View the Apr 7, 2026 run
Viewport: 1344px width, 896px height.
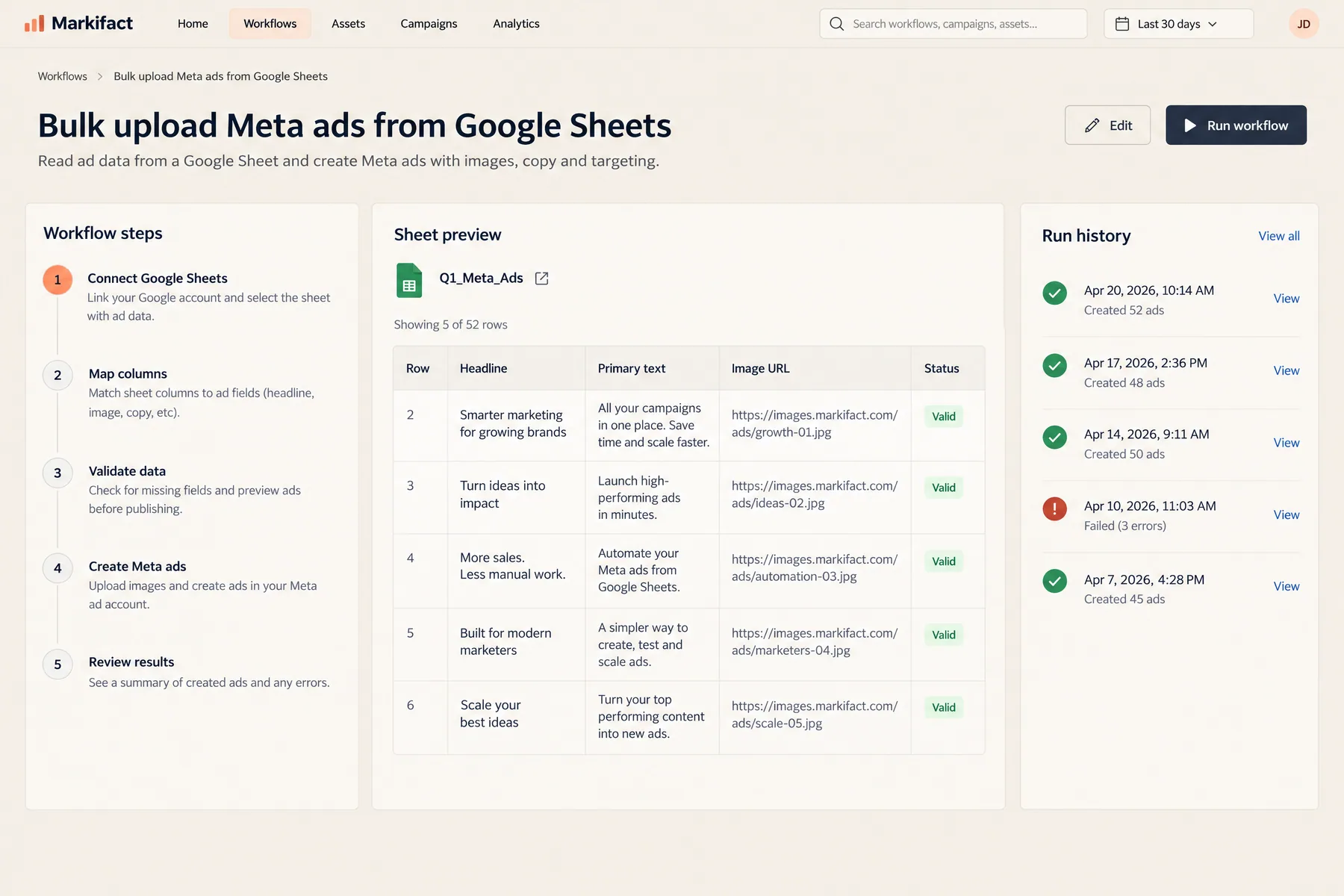point(1286,587)
